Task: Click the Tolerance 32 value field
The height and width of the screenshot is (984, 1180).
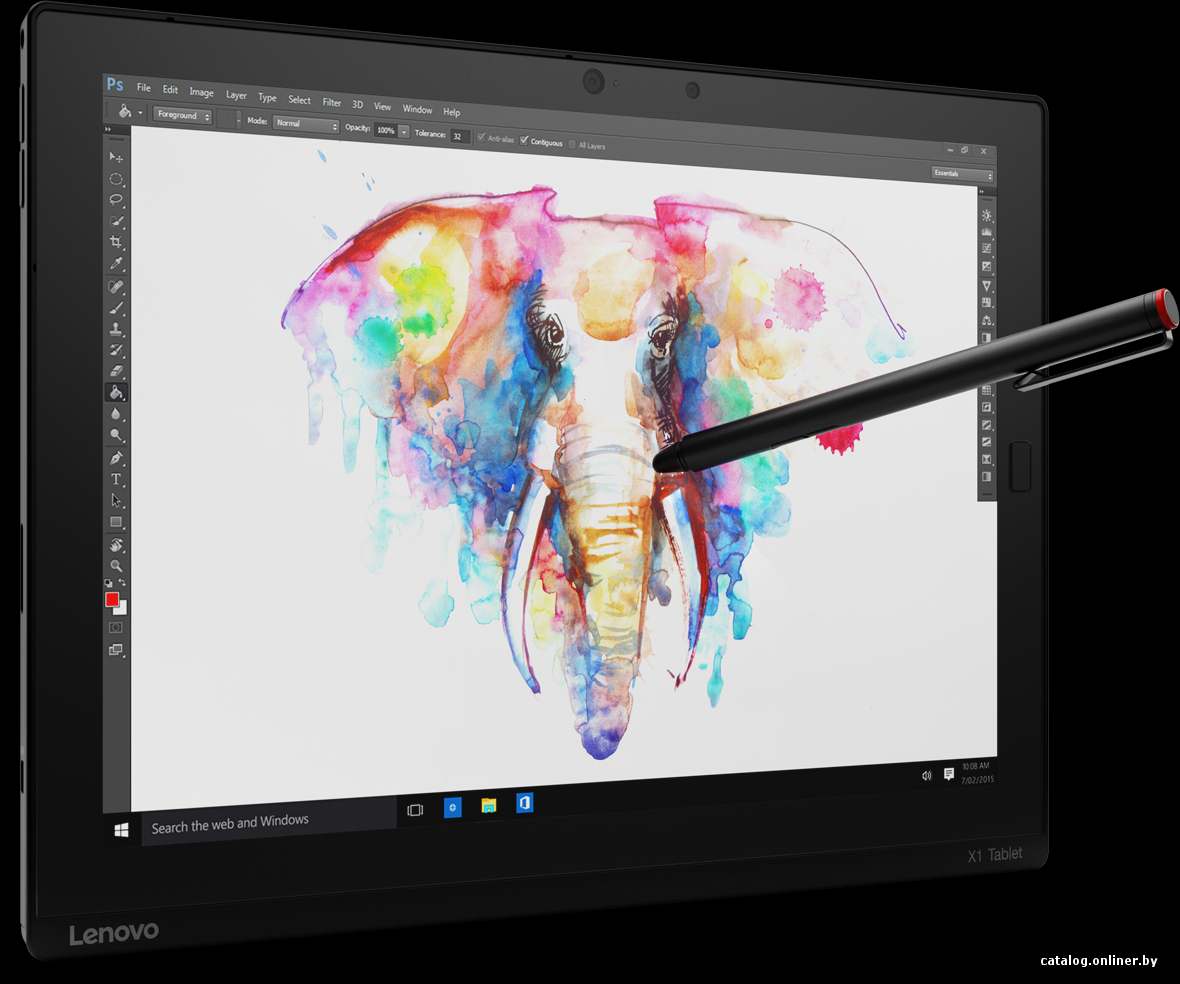Action: (x=460, y=136)
